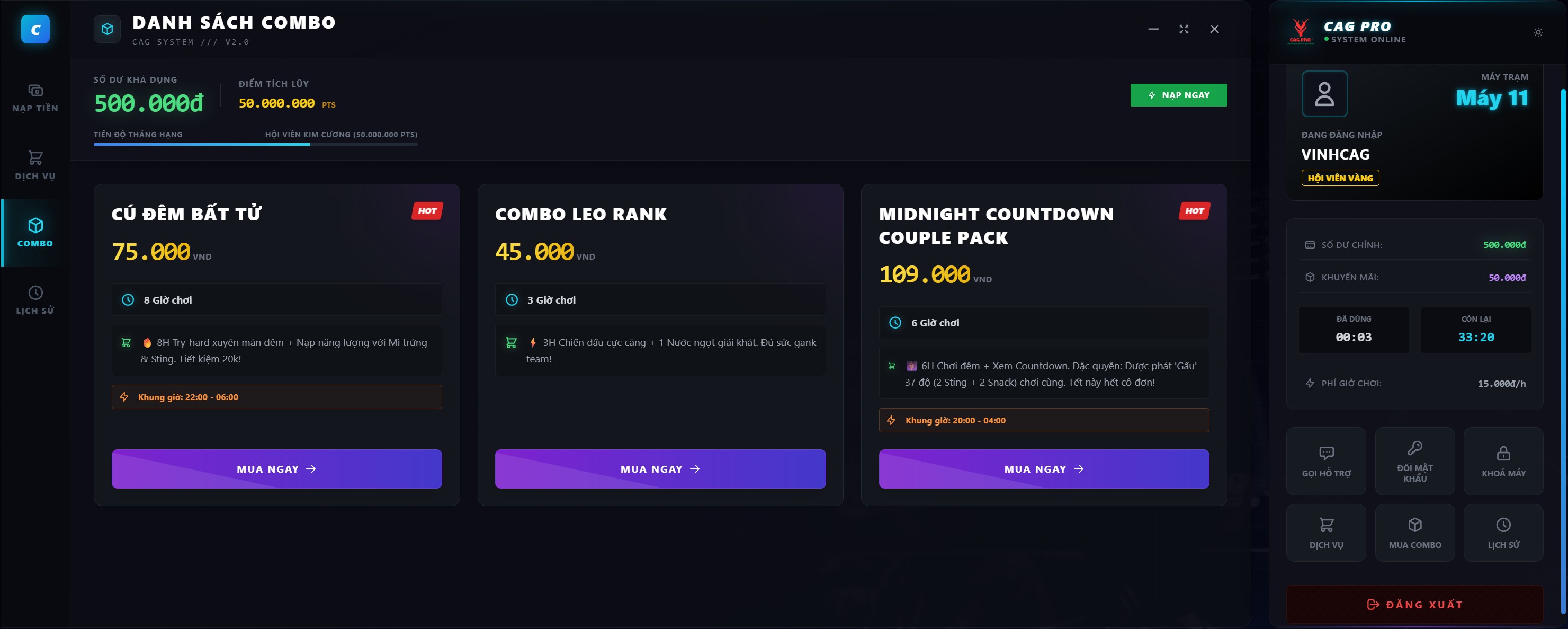This screenshot has width=1568, height=629.
Task: Buy the Midnight Countdown Couple Pack
Action: point(1043,469)
